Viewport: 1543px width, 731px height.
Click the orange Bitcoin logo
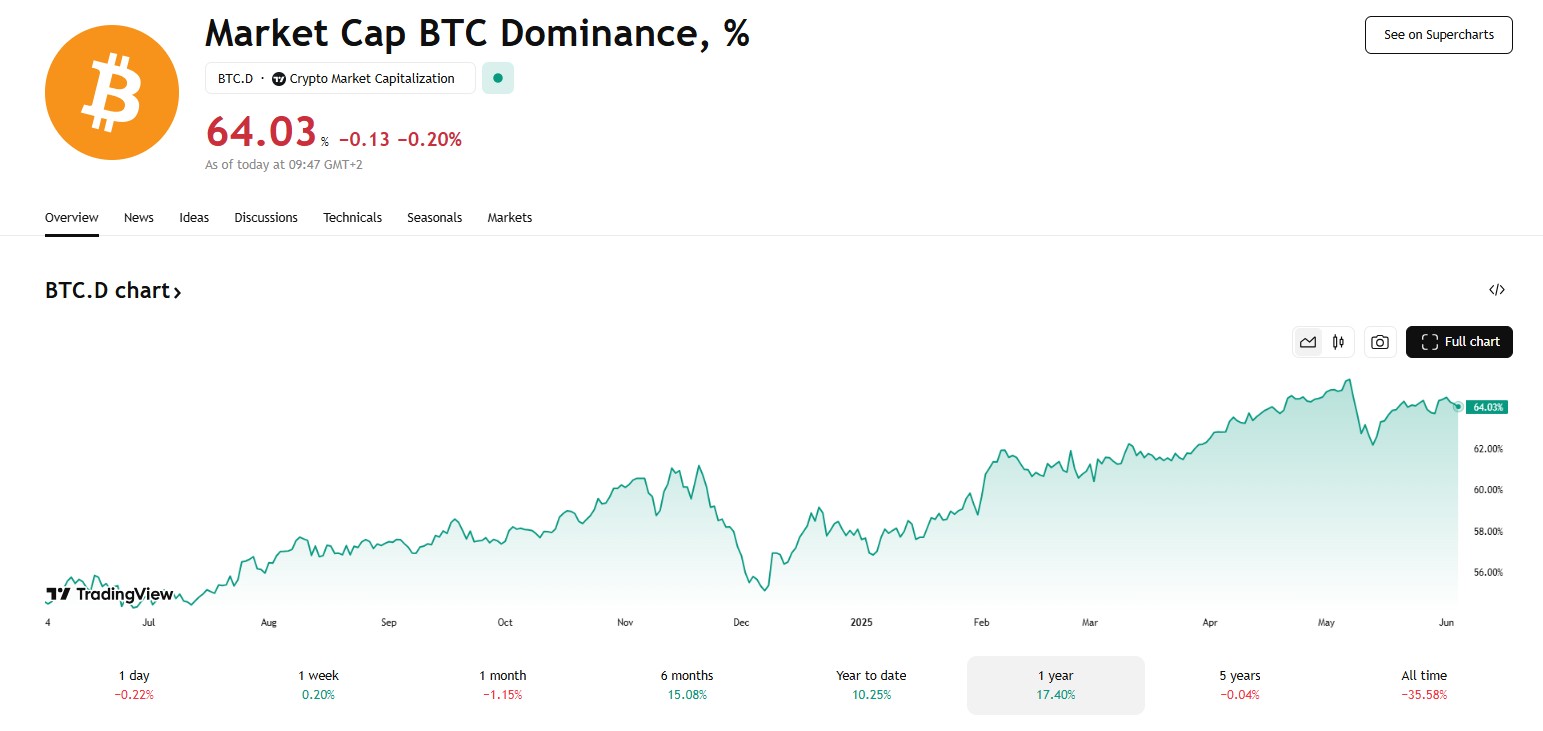point(112,93)
